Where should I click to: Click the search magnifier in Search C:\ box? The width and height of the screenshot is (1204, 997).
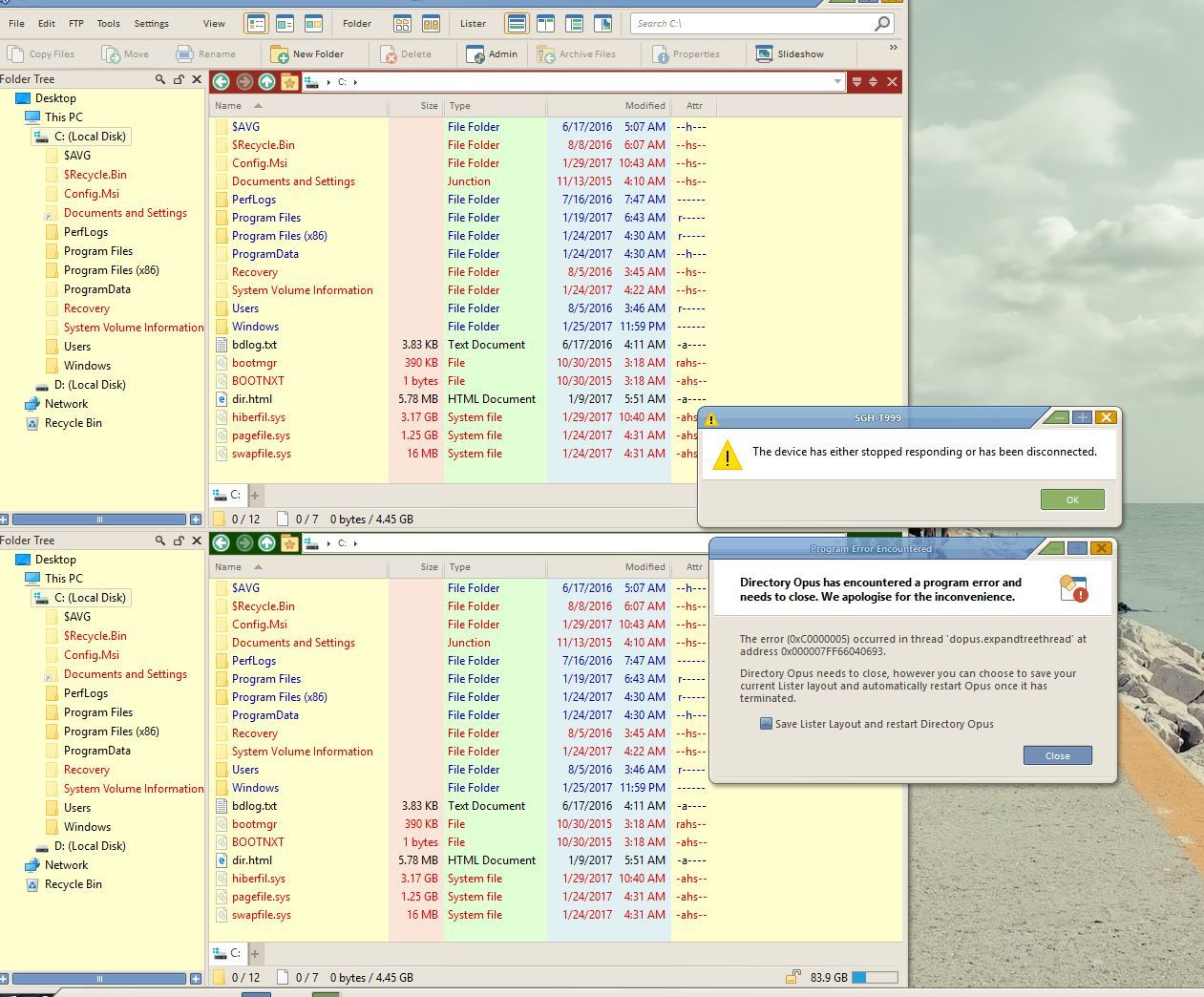(882, 23)
